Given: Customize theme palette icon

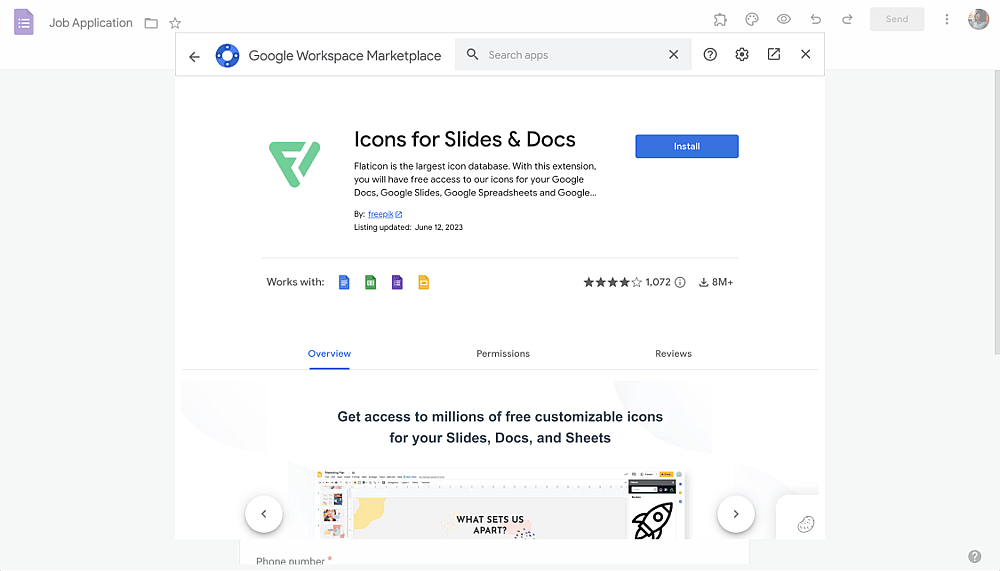Looking at the screenshot, I should tap(752, 20).
